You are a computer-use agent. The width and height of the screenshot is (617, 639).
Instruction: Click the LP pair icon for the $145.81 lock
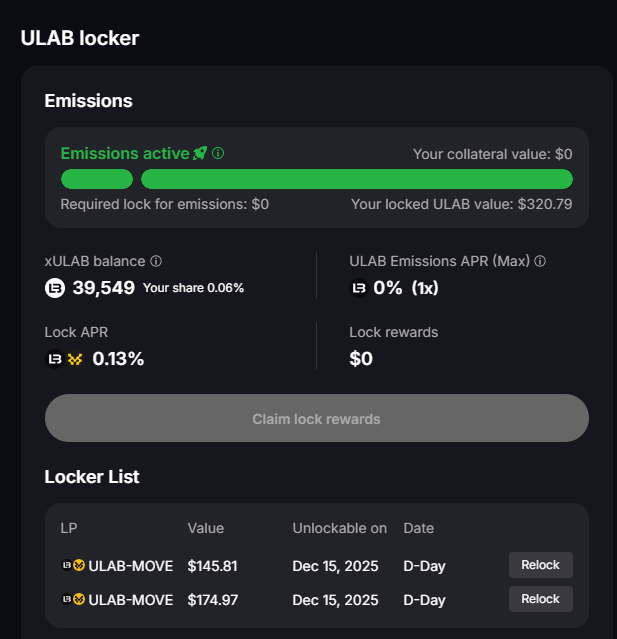pyautogui.click(x=73, y=566)
